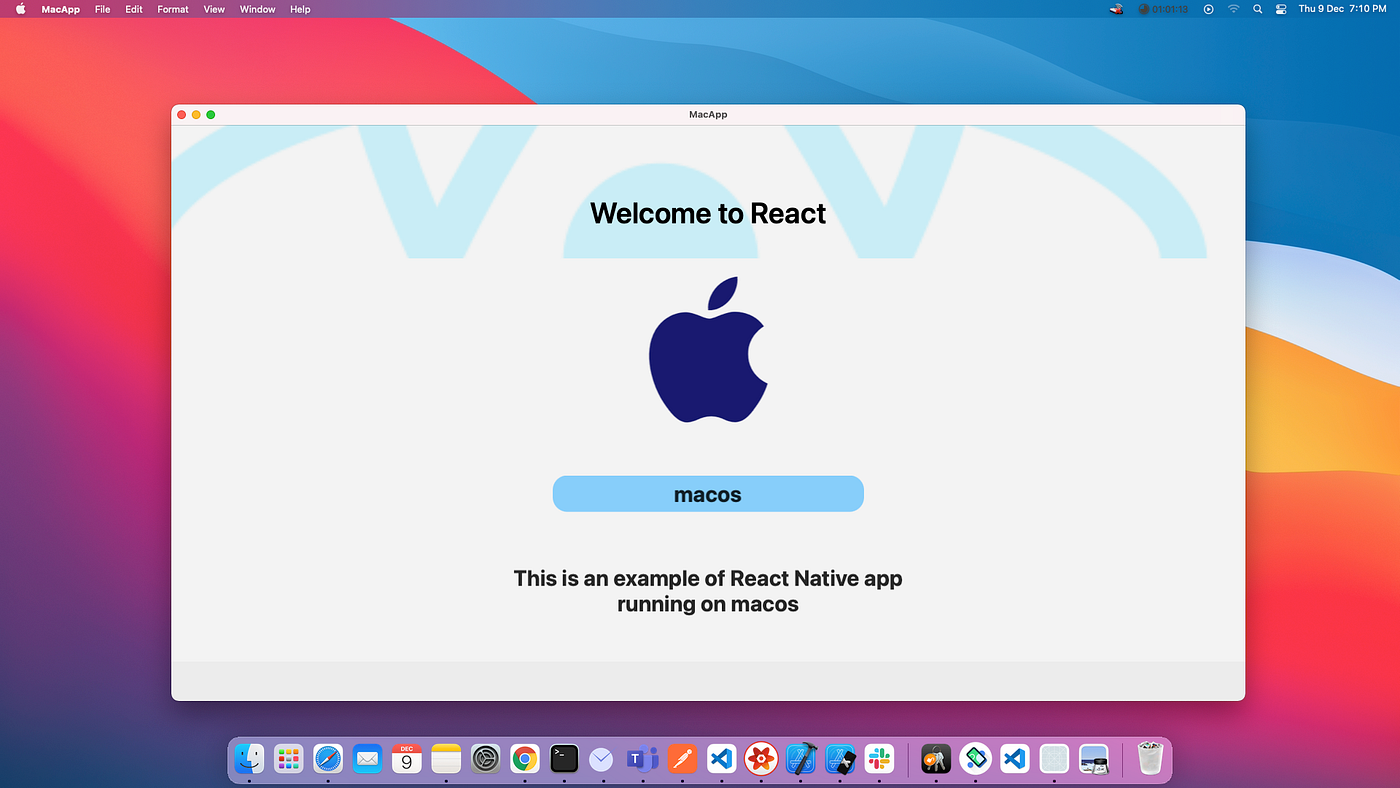This screenshot has width=1400, height=788.
Task: Click the Wi-Fi status icon
Action: click(x=1233, y=9)
